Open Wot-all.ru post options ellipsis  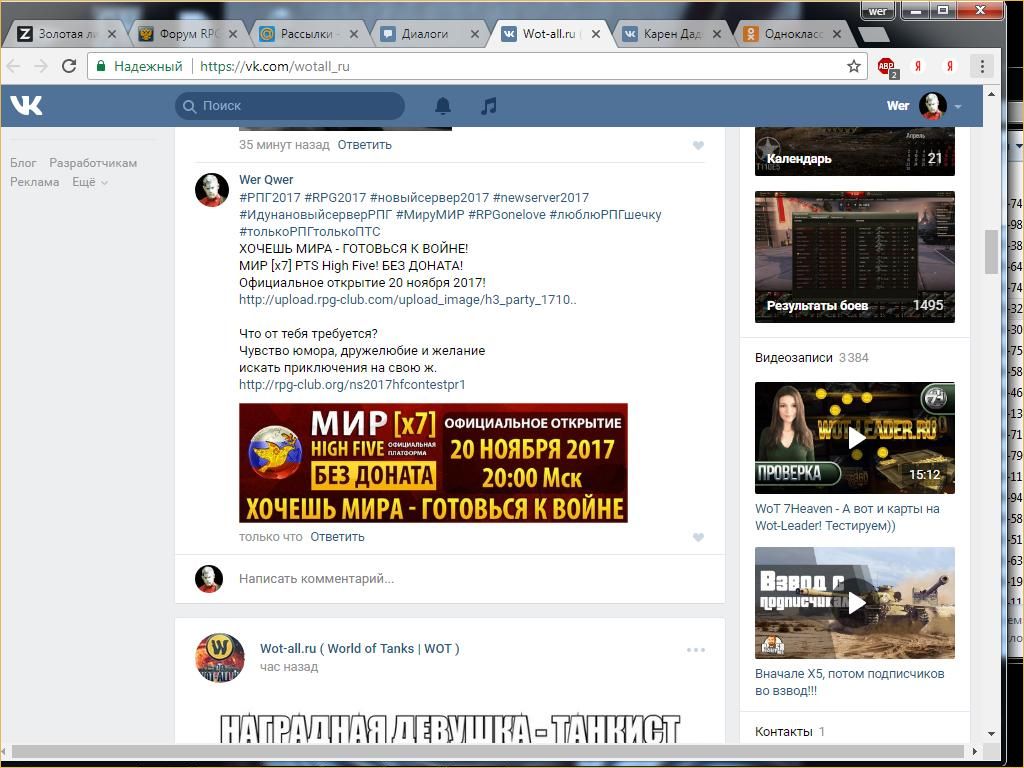(x=696, y=650)
